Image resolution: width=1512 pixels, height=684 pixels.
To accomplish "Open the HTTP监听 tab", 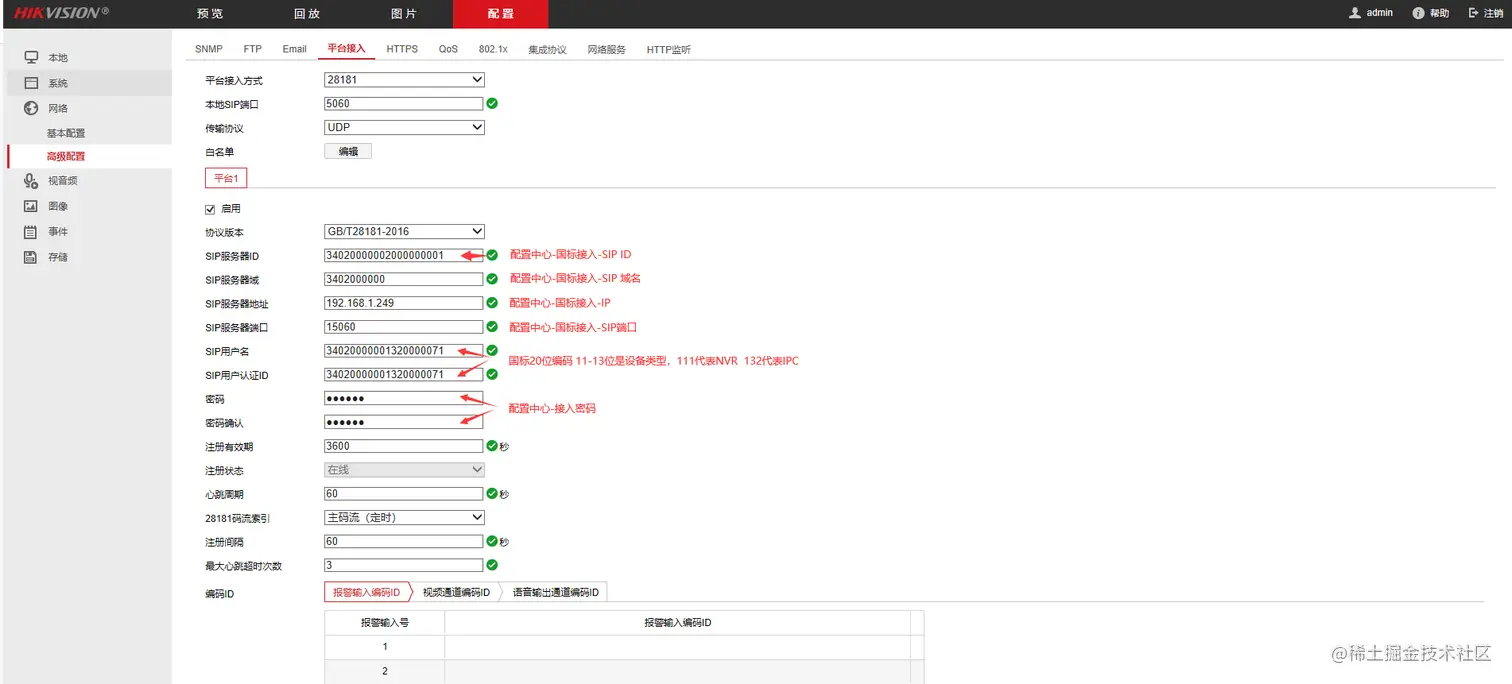I will pos(668,49).
